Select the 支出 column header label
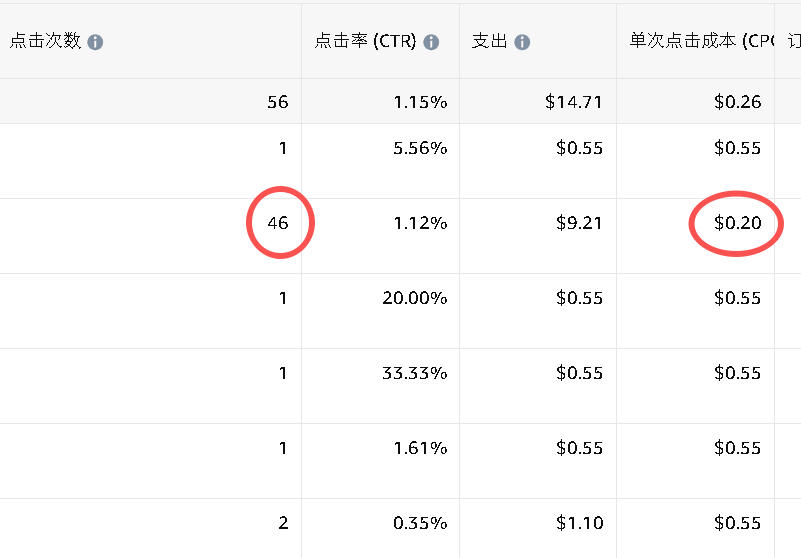801x558 pixels. point(489,42)
